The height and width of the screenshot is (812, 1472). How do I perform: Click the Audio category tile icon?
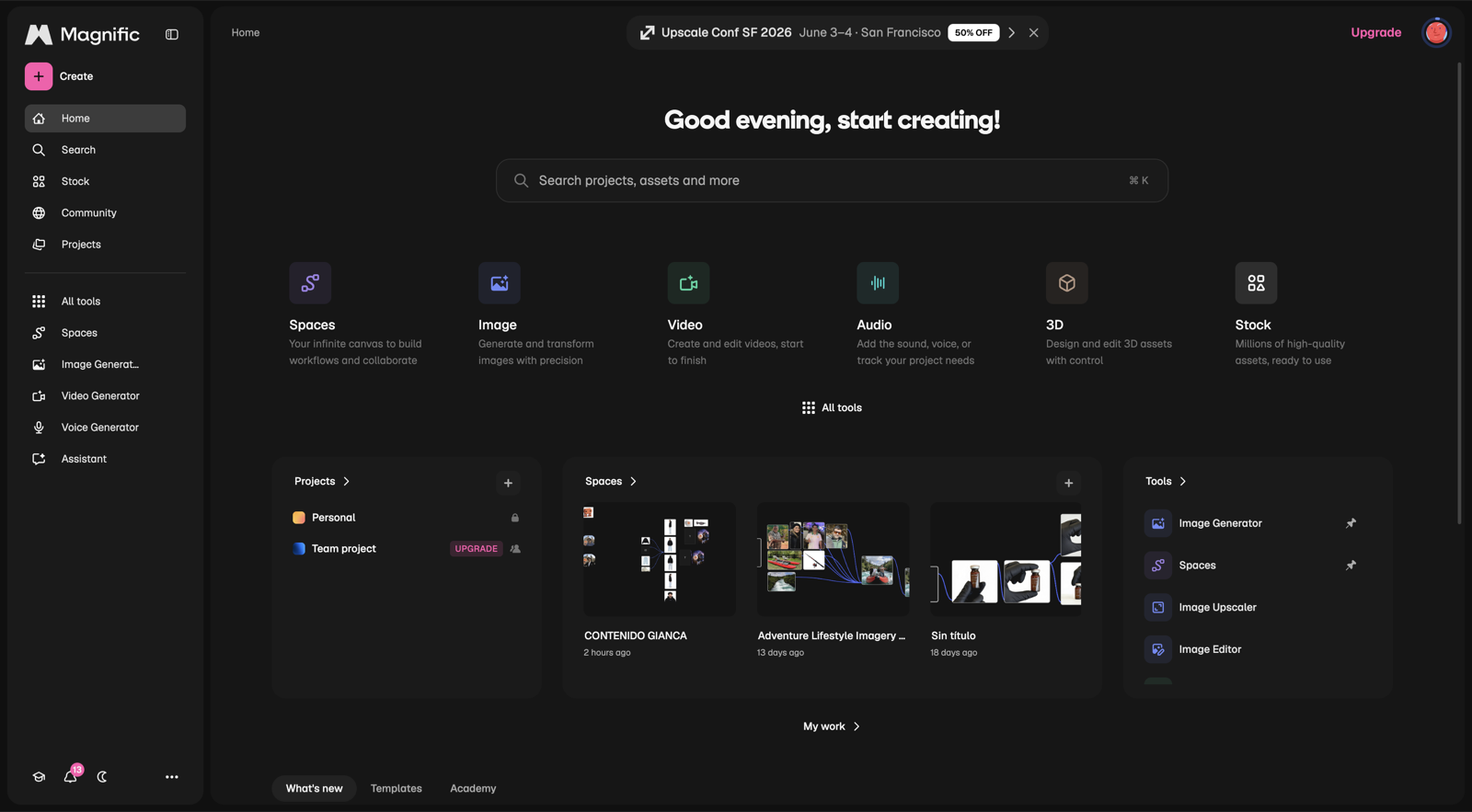point(878,283)
